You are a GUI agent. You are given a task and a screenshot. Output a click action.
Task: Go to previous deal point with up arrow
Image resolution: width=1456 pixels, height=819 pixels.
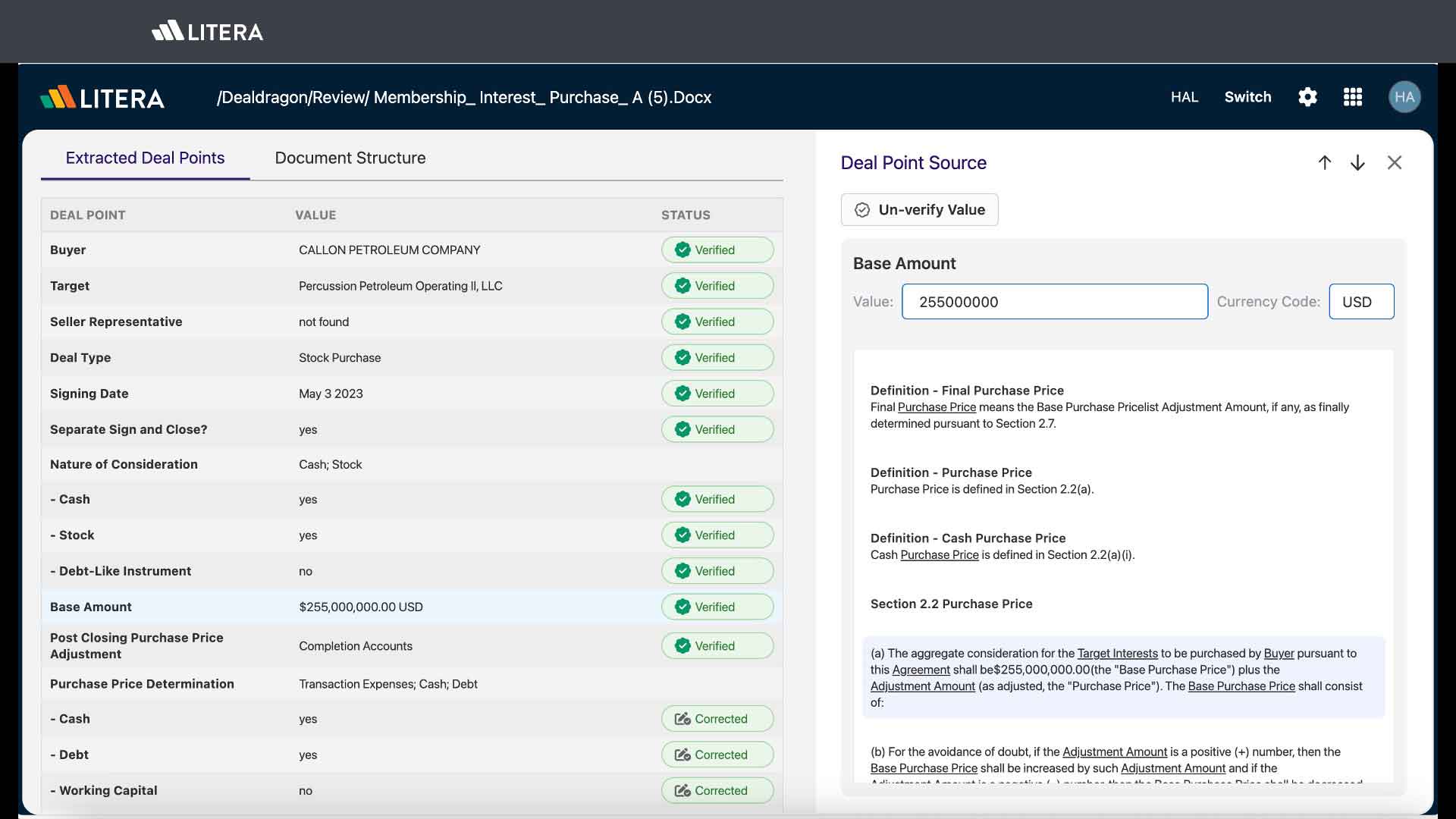pyautogui.click(x=1325, y=163)
